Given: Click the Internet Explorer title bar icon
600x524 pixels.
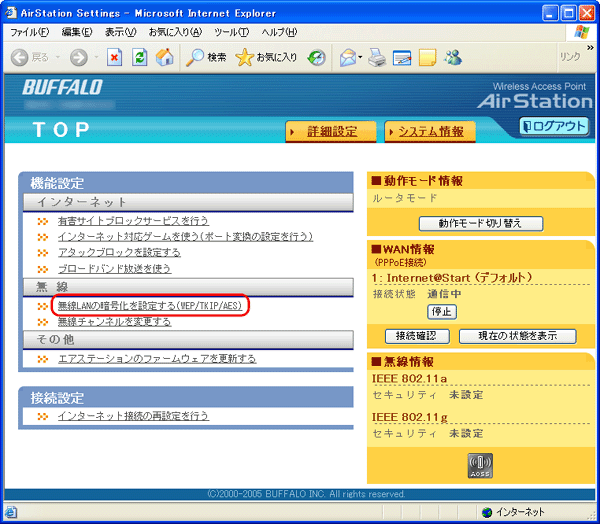Looking at the screenshot, I should [x=11, y=13].
